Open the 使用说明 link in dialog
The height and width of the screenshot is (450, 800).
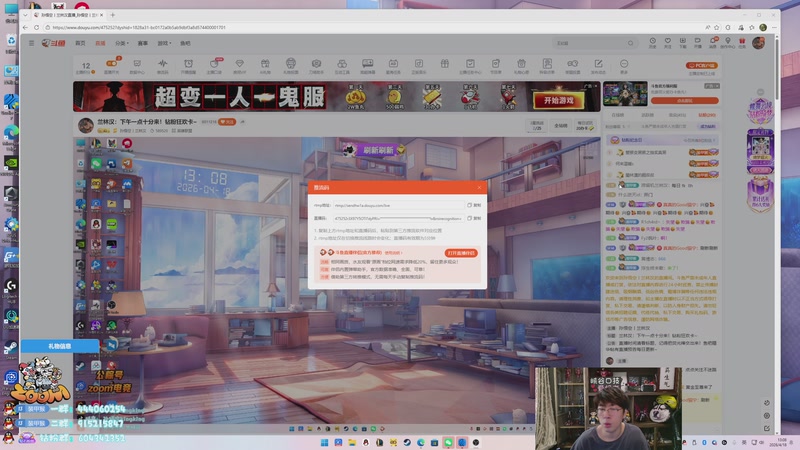coord(393,253)
